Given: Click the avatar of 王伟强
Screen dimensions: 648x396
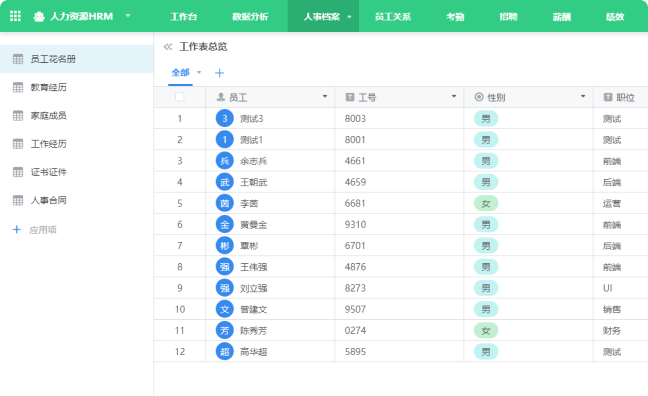Looking at the screenshot, I should 225,267.
